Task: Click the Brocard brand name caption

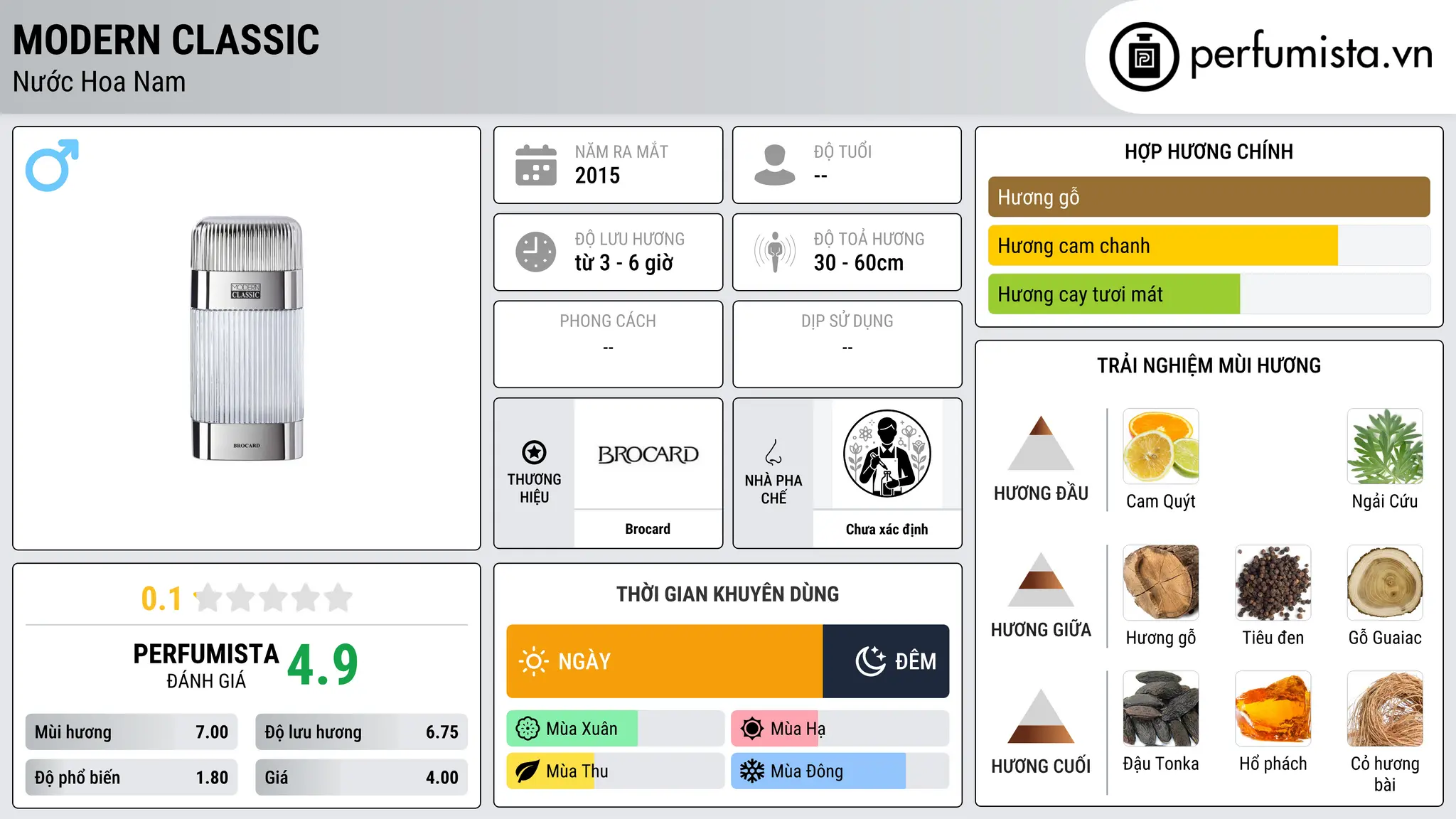Action: point(648,529)
